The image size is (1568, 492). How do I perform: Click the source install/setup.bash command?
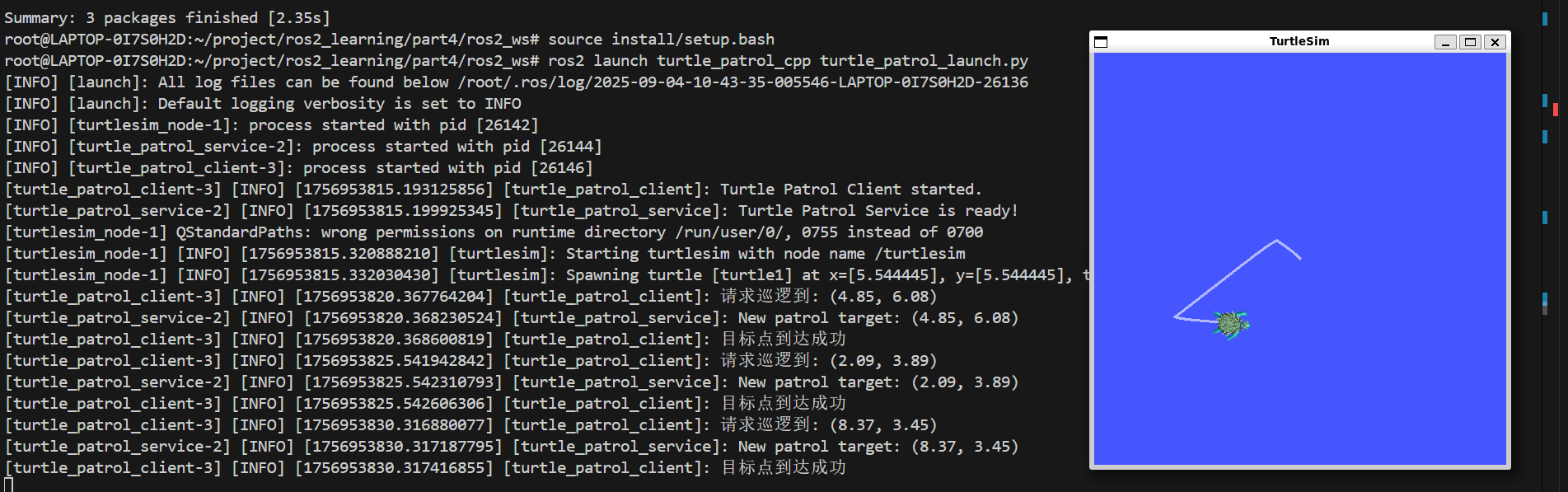click(661, 40)
